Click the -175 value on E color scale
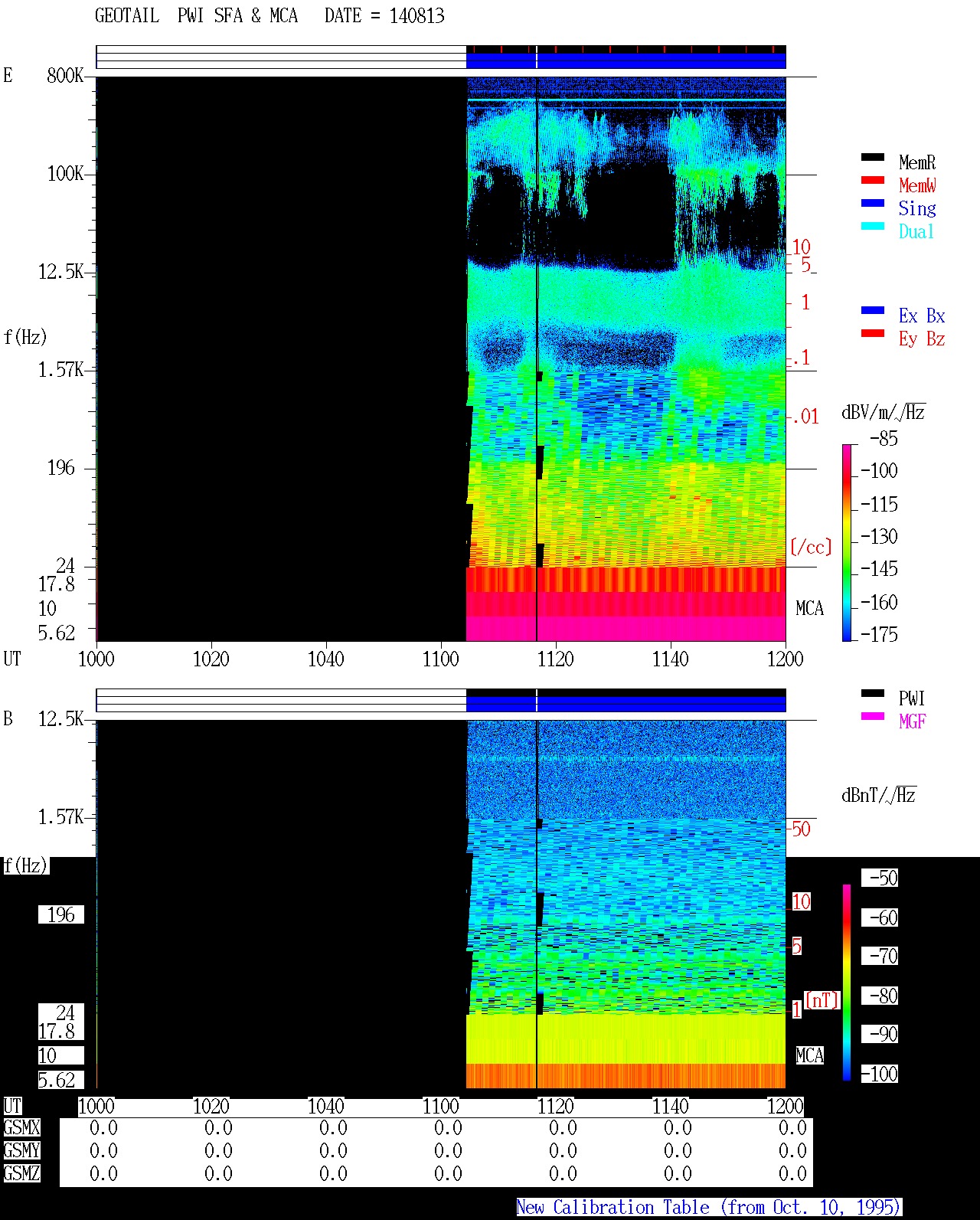 click(x=879, y=634)
